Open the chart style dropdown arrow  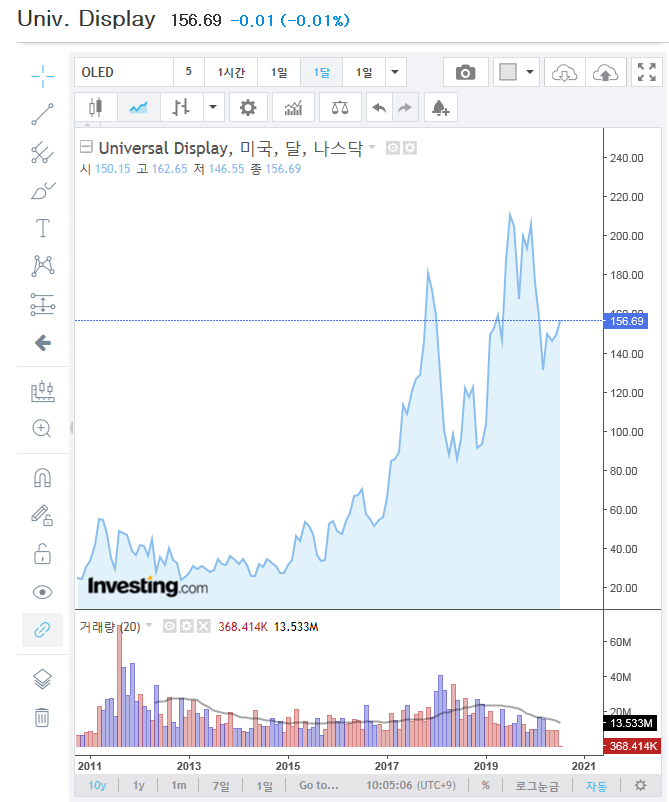[x=213, y=107]
